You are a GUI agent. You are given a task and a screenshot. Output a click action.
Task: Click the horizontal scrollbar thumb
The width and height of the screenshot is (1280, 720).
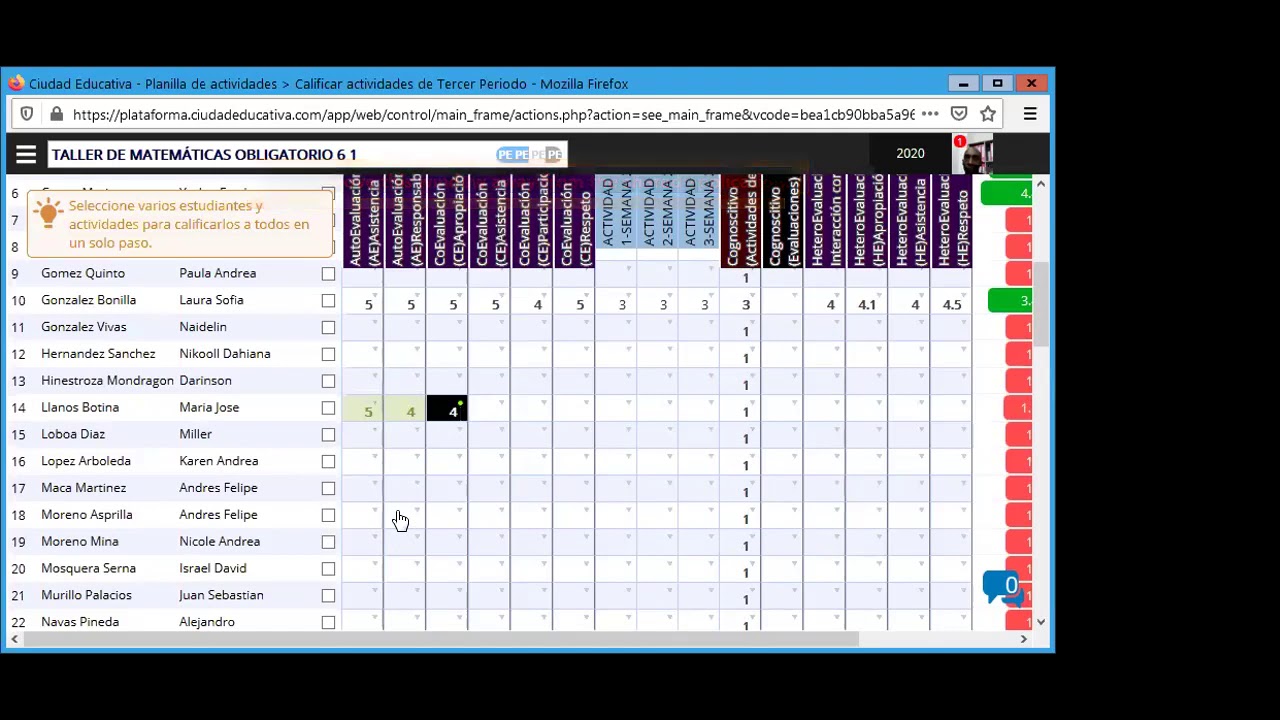(x=441, y=639)
